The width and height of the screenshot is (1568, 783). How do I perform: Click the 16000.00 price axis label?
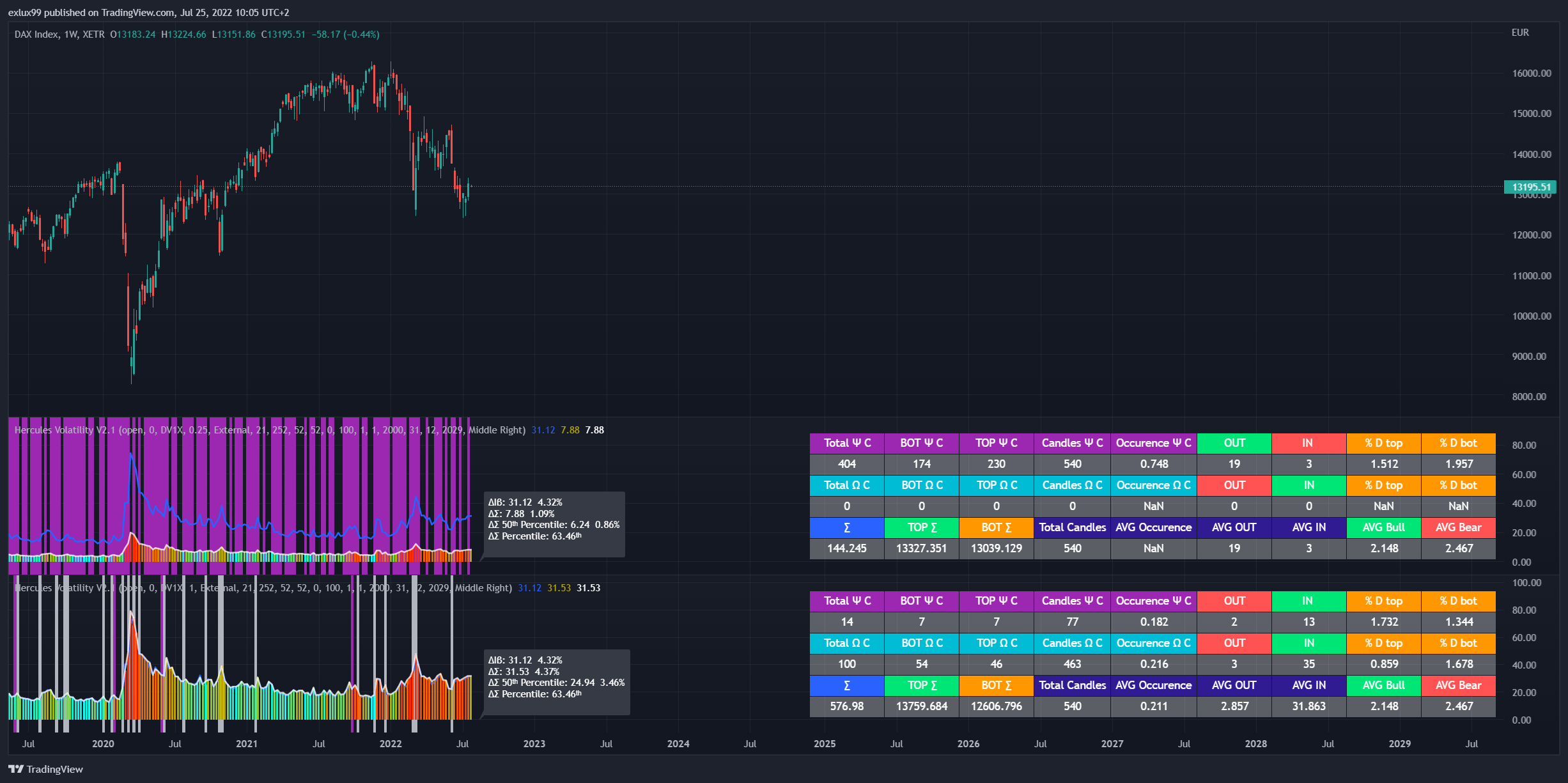tap(1531, 74)
